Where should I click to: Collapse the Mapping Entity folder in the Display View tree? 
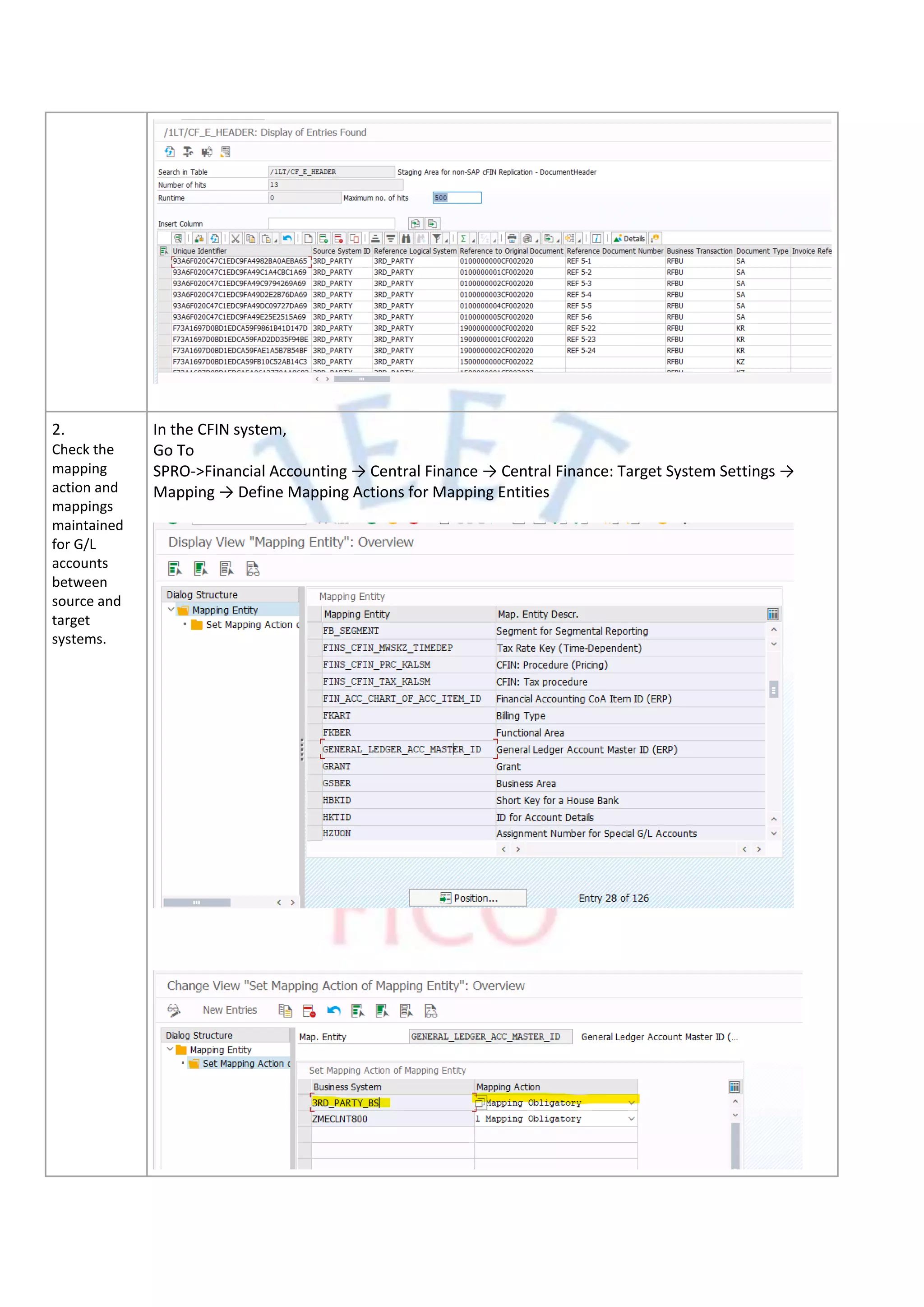171,609
